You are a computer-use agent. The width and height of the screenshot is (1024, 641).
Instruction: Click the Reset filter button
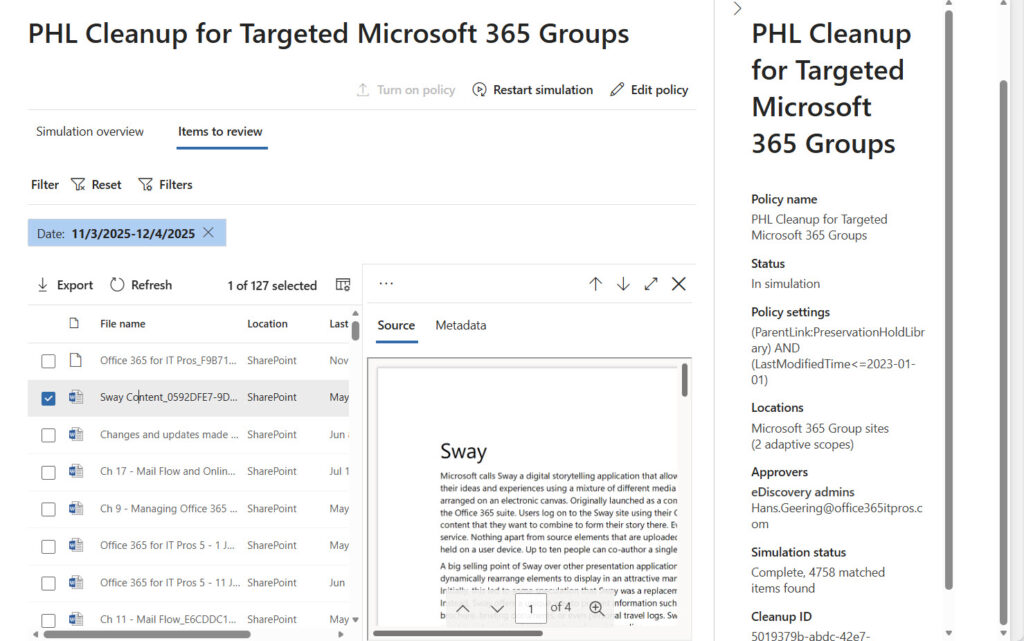click(96, 185)
